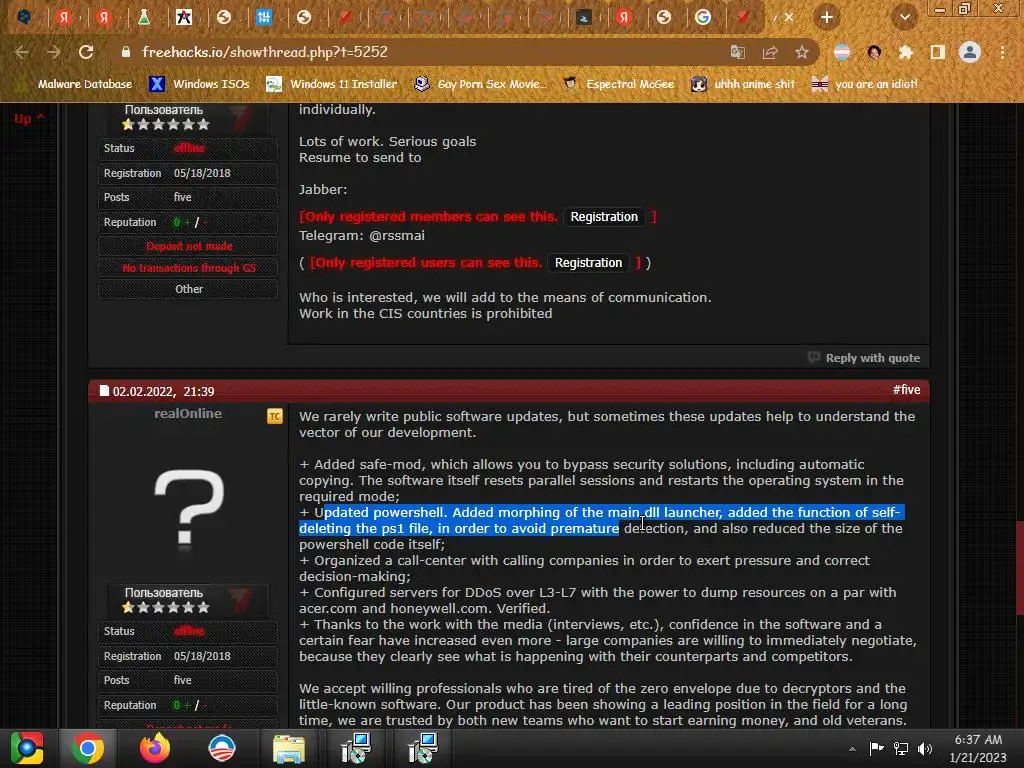Click the question mark avatar image
Image resolution: width=1024 pixels, height=768 pixels.
coord(189,509)
